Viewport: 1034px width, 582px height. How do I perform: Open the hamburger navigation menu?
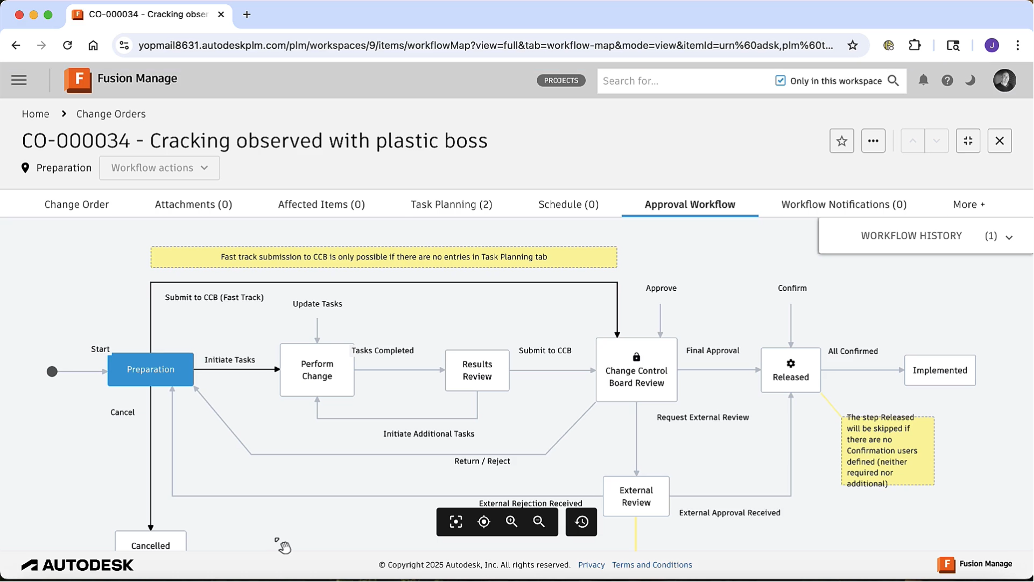point(19,80)
